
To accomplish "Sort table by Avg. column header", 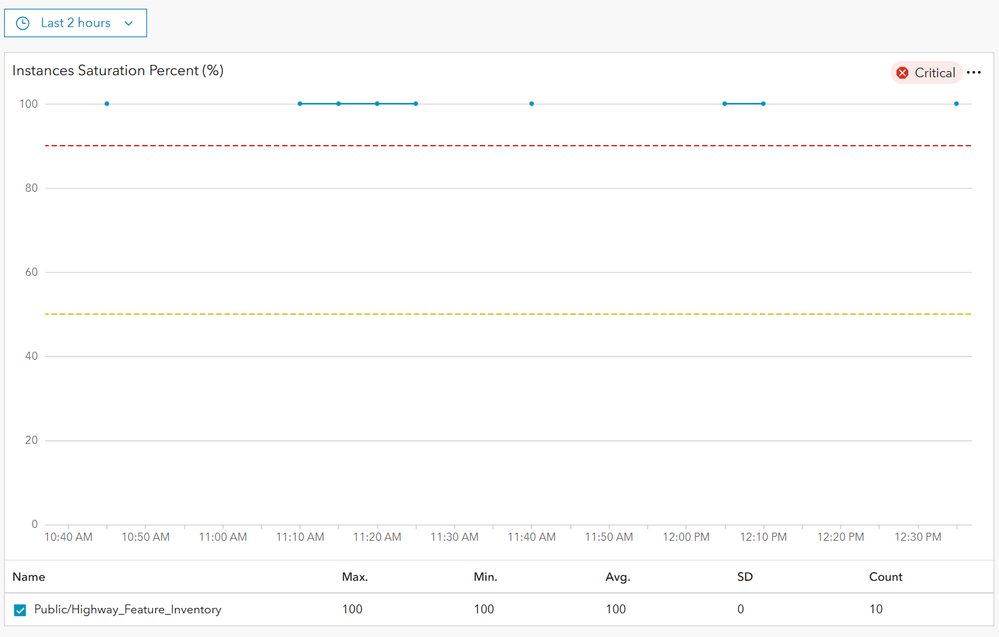I will coord(618,577).
